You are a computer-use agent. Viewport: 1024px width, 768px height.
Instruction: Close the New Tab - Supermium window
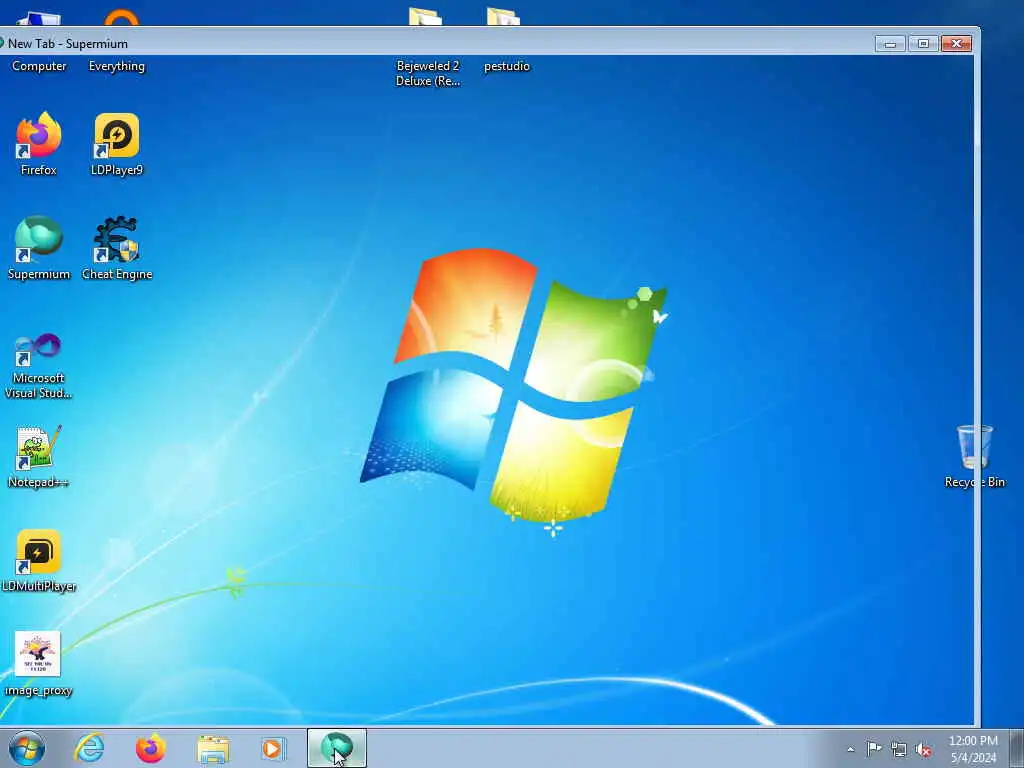point(956,44)
